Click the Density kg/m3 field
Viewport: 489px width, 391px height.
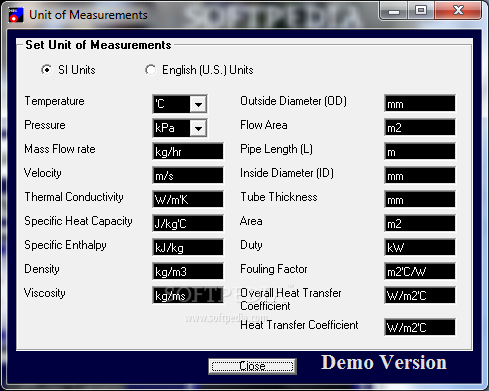click(x=188, y=272)
